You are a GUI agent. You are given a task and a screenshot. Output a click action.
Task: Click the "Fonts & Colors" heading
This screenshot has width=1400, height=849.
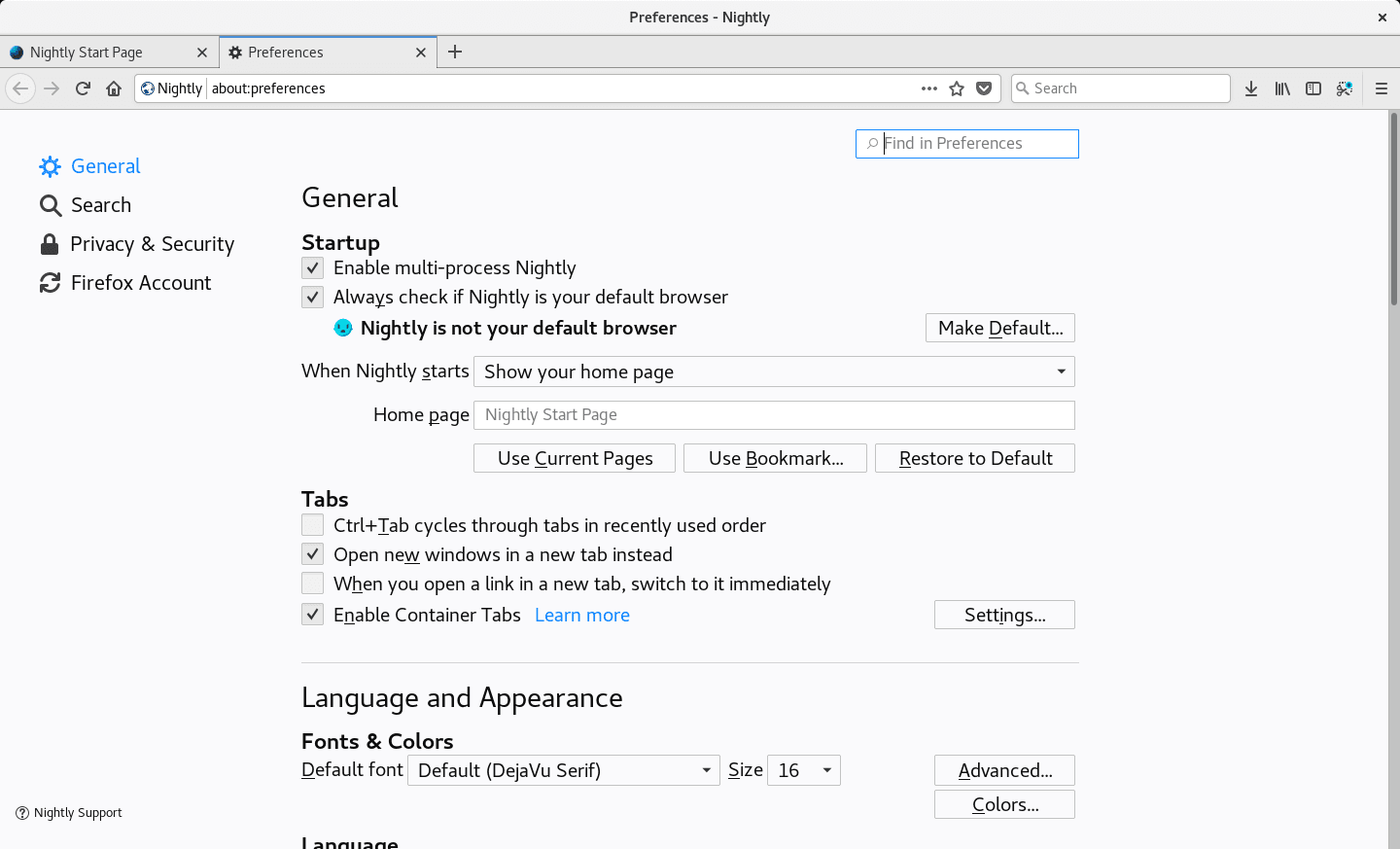(x=377, y=741)
